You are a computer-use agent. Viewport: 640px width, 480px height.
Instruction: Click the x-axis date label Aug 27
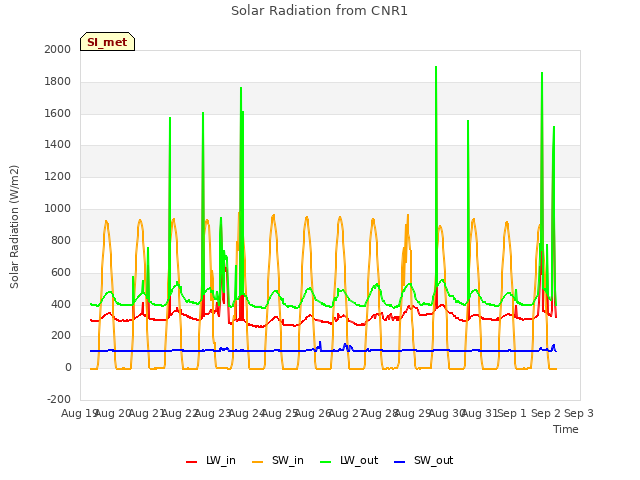346,413
